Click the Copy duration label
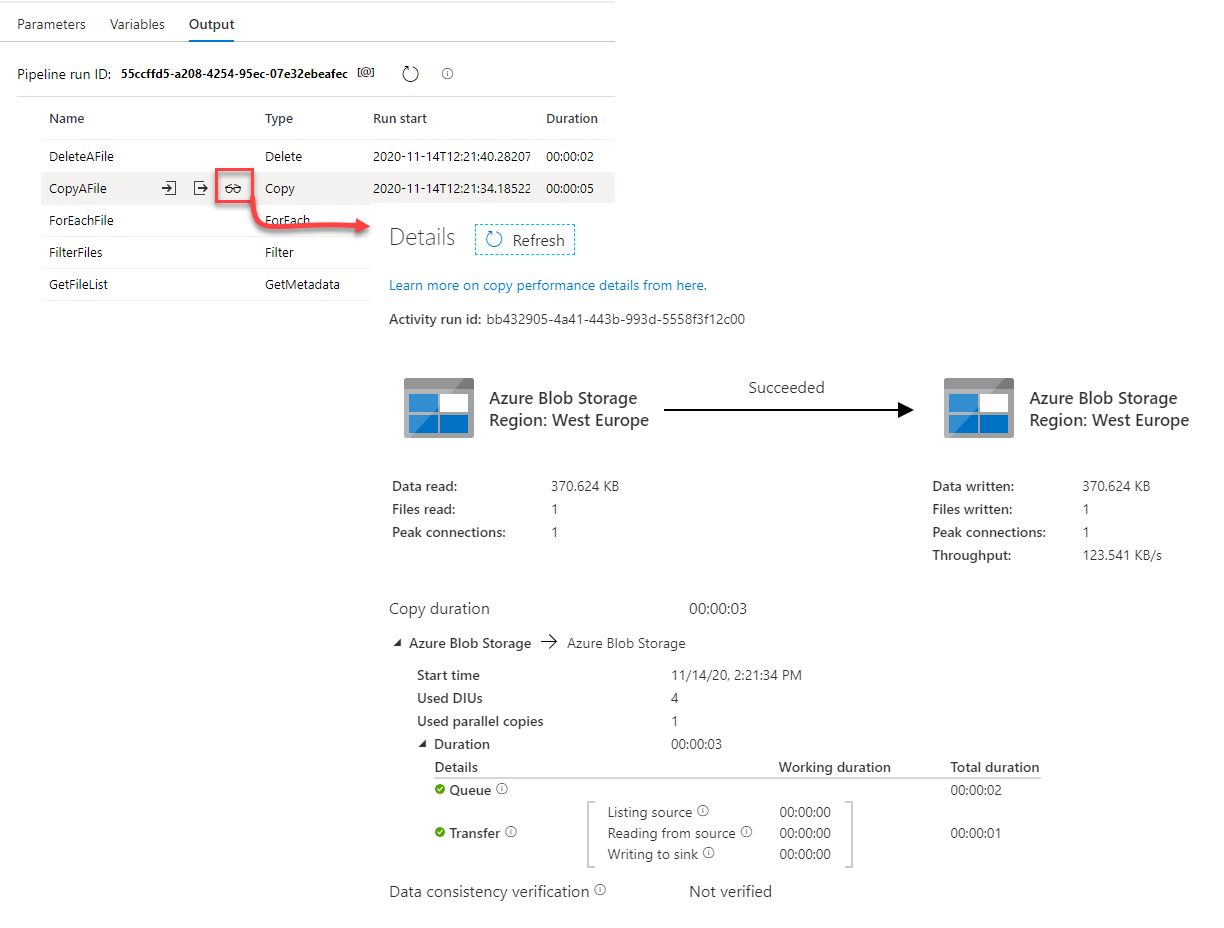1224x928 pixels. (x=439, y=608)
